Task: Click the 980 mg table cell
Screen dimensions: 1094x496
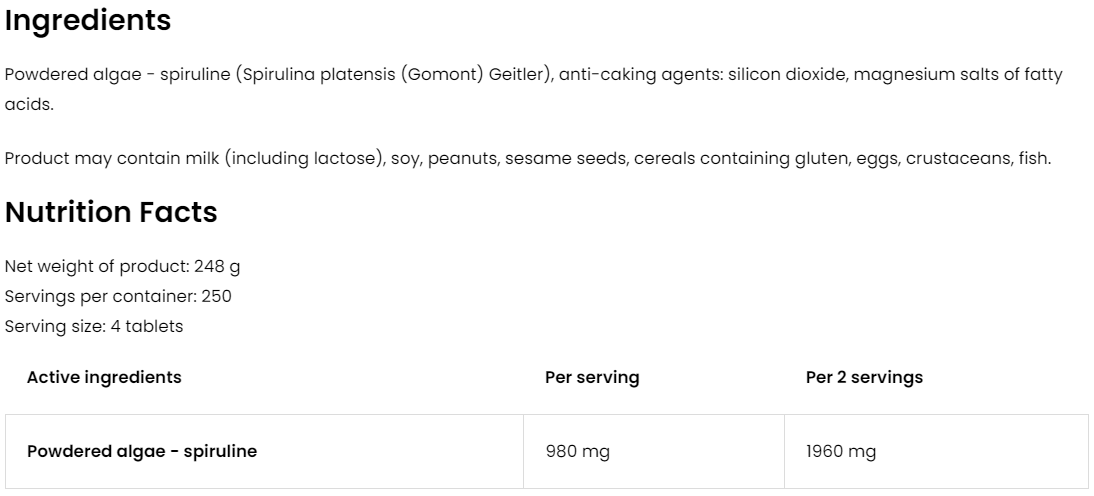Action: tap(577, 451)
